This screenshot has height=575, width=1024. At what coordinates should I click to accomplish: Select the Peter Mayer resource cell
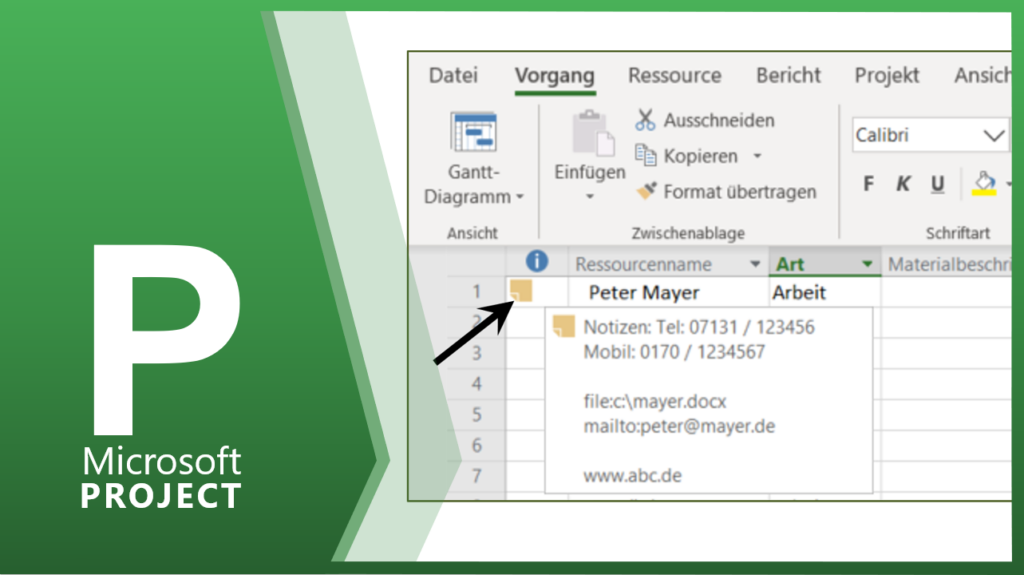(x=669, y=292)
